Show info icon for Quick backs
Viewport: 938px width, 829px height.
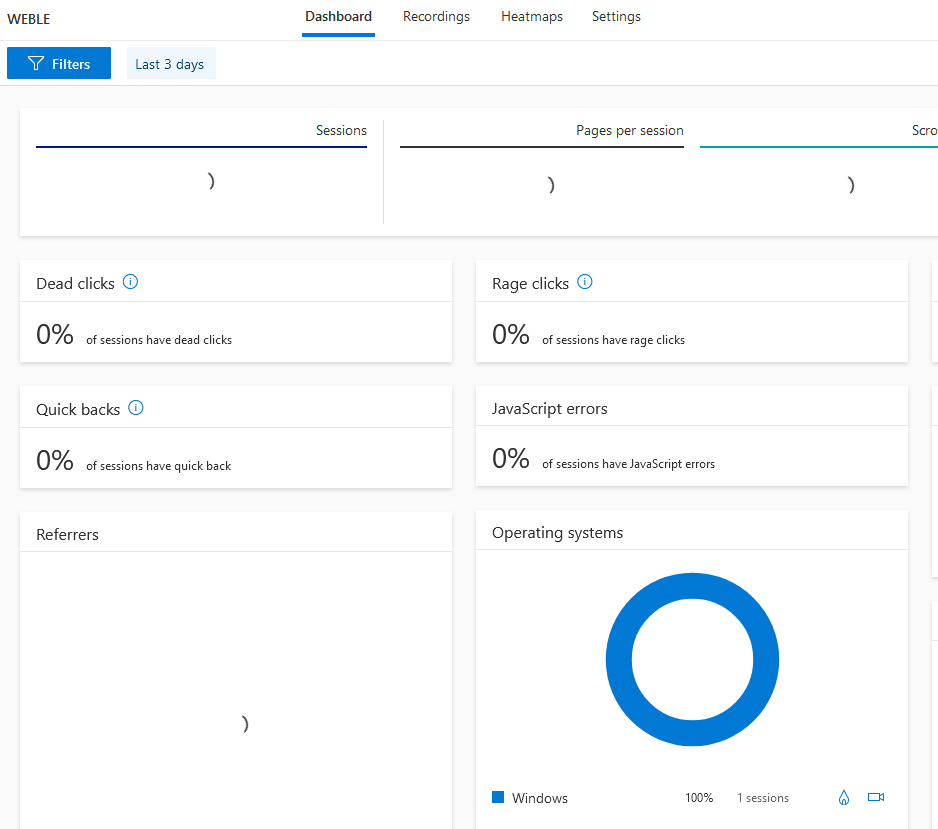136,408
